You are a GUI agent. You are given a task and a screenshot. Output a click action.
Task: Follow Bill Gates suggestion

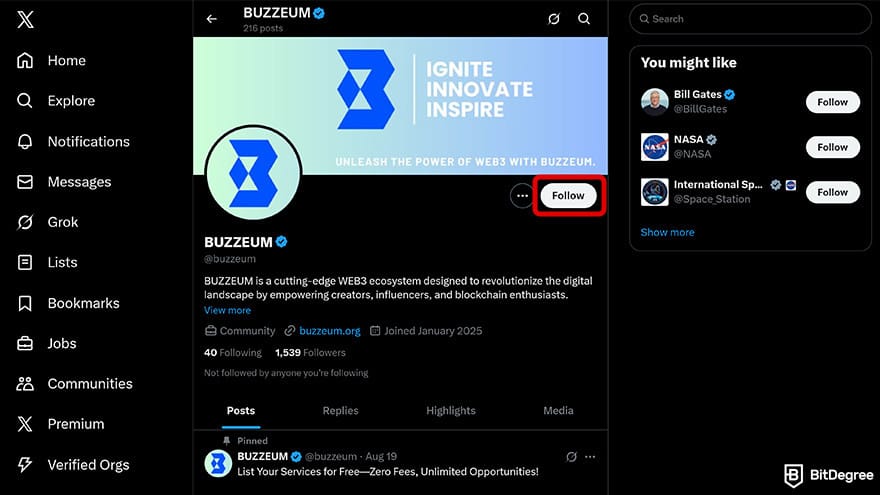tap(832, 102)
